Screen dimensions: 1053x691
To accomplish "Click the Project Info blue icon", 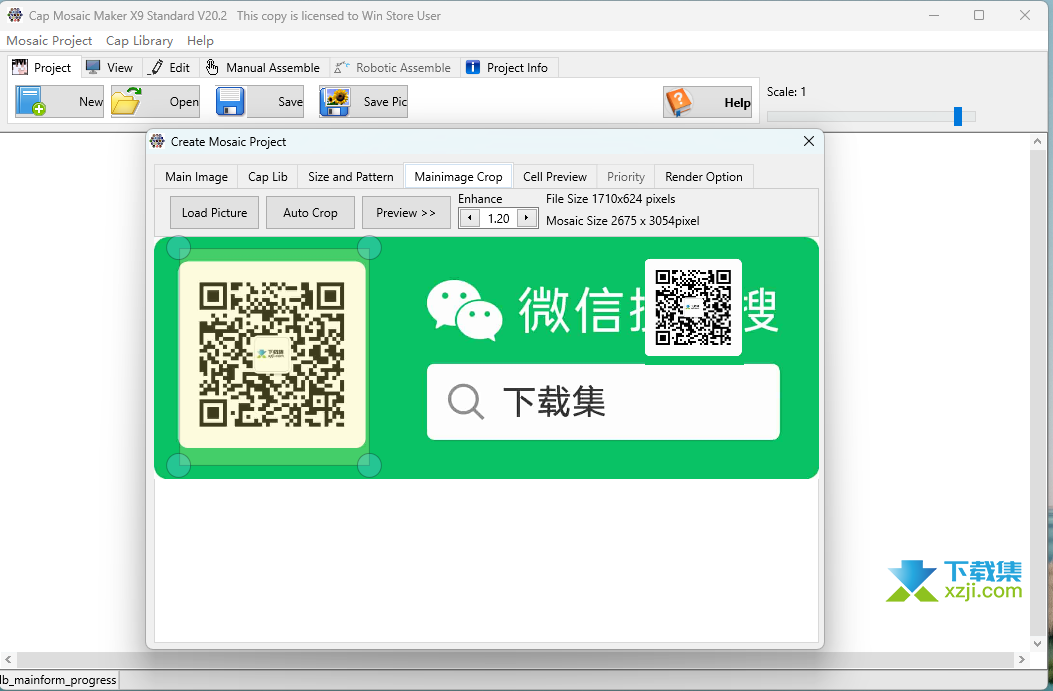I will (473, 67).
